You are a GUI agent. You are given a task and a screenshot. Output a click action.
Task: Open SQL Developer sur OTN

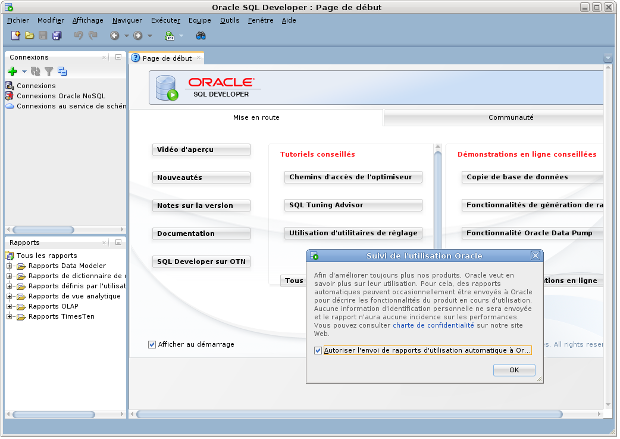point(201,262)
